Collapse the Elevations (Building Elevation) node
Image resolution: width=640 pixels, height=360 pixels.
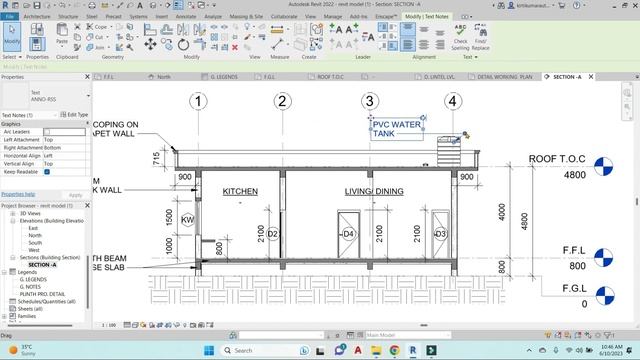pos(13,221)
